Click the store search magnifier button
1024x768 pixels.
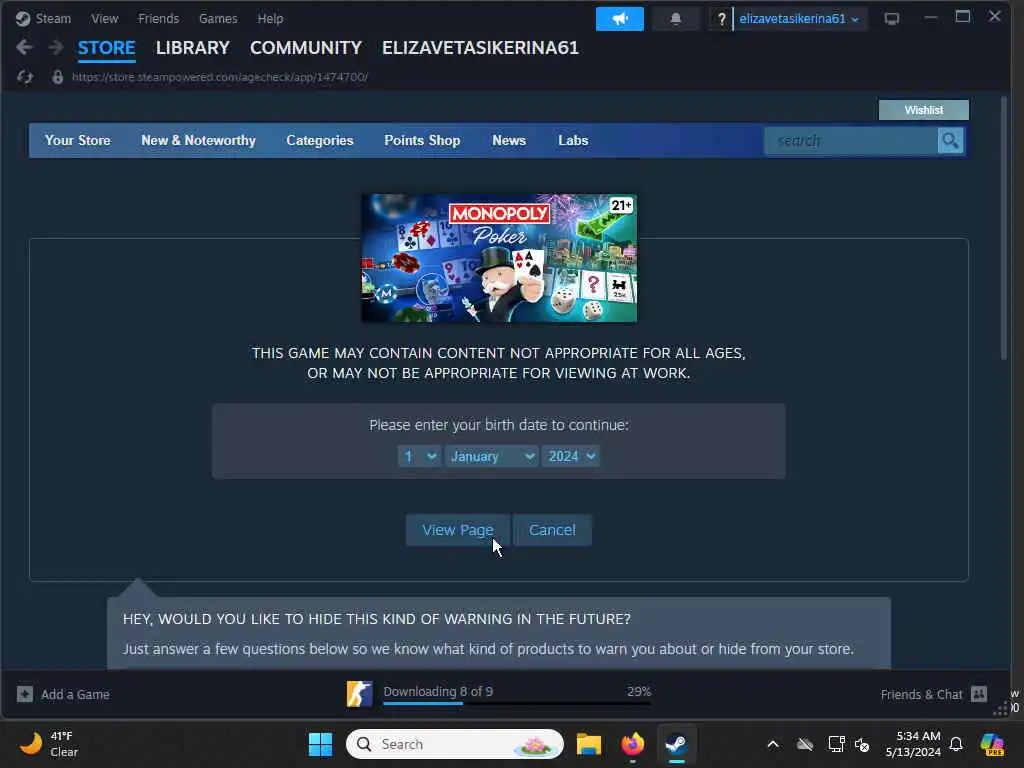(950, 140)
